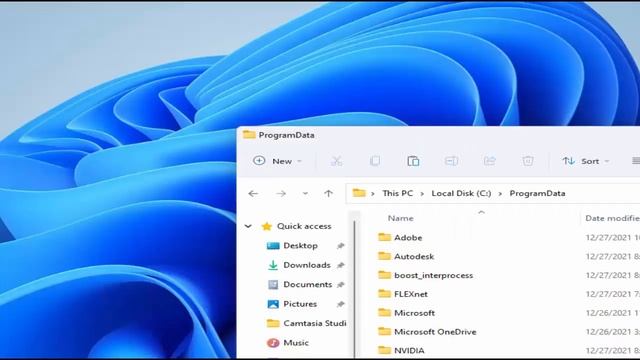Click the pin icon beside Pictures
Image resolution: width=640 pixels, height=360 pixels.
point(340,304)
